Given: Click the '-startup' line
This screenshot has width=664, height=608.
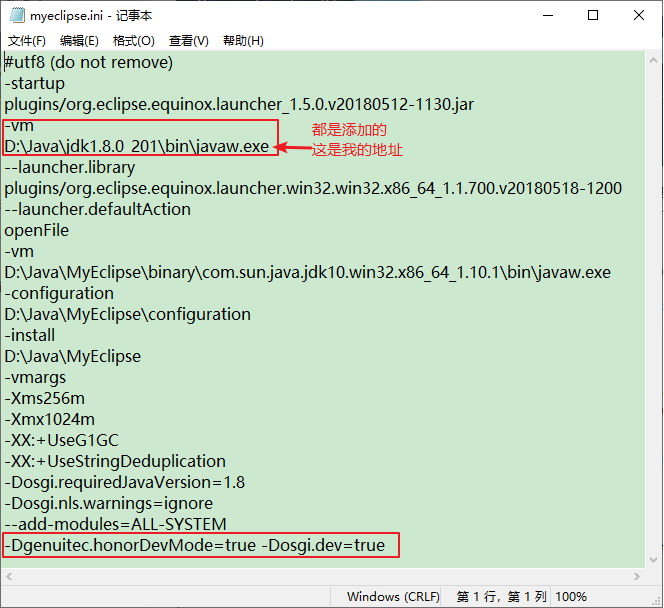Looking at the screenshot, I should pyautogui.click(x=35, y=83).
